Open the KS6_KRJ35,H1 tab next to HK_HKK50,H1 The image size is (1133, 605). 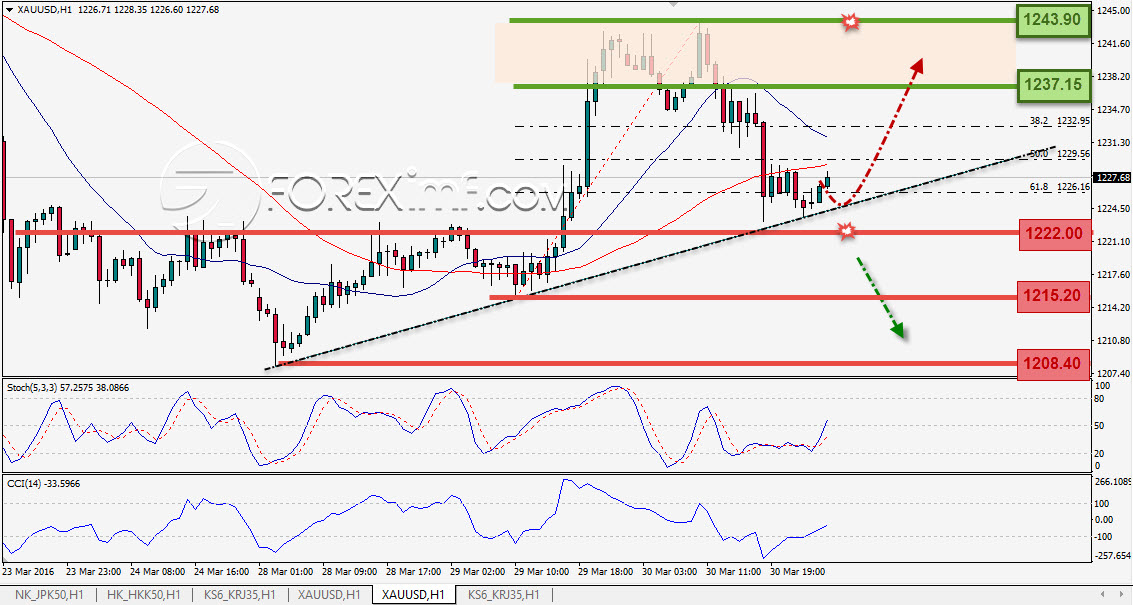239,595
